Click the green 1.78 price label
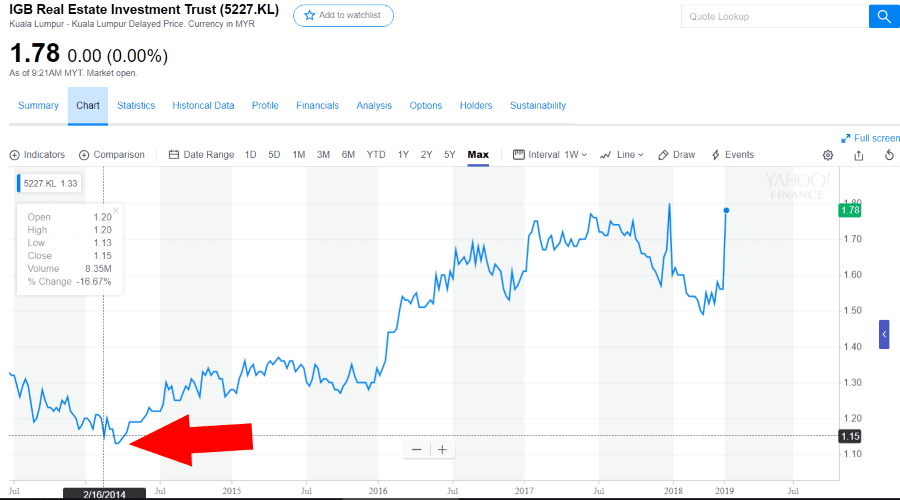 pos(850,210)
